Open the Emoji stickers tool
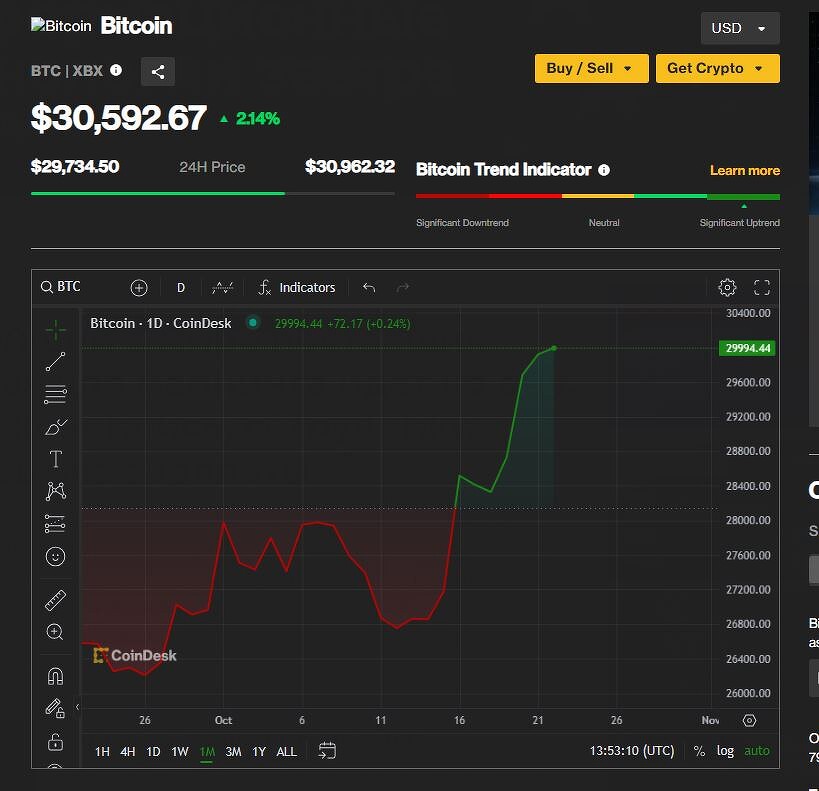Viewport: 819px width, 791px height. click(x=55, y=557)
